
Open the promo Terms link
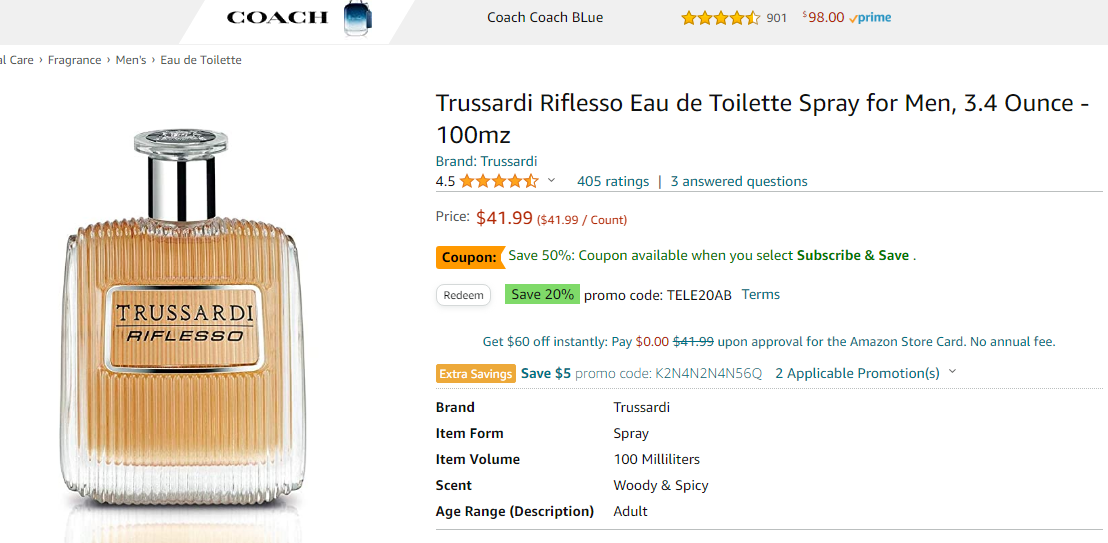click(x=761, y=294)
